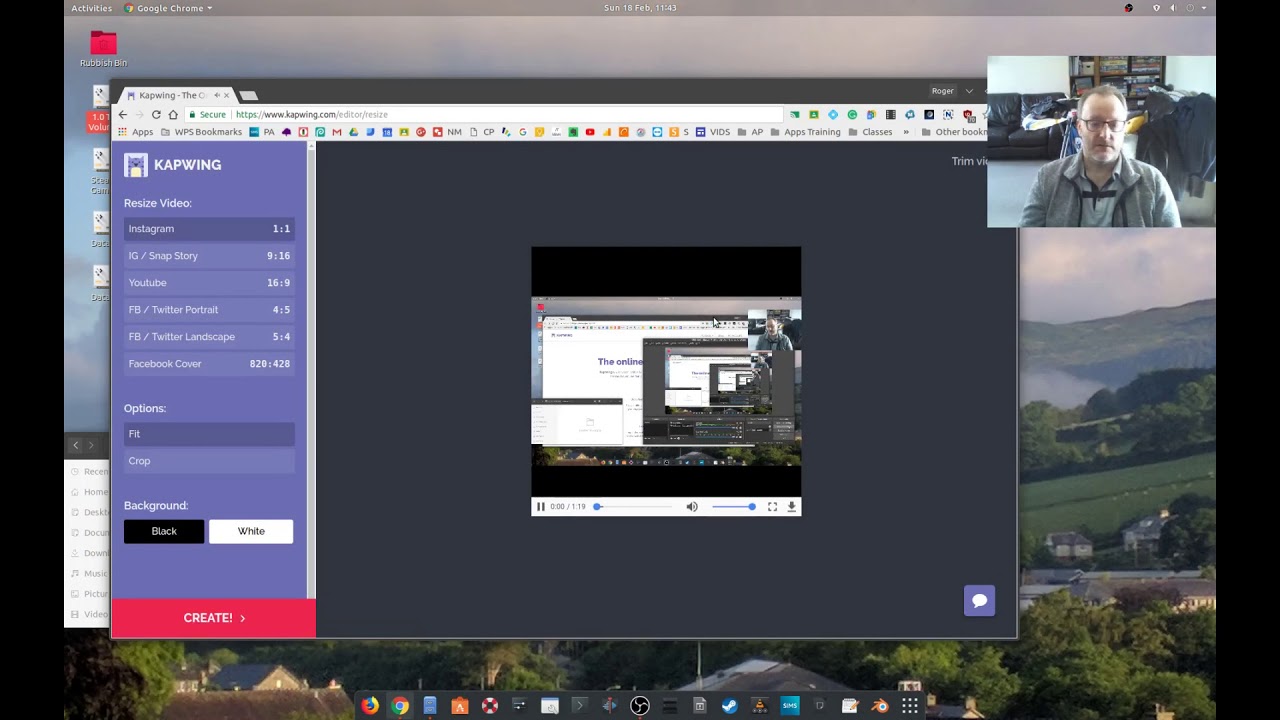The width and height of the screenshot is (1280, 720).
Task: Set background color to Black
Action: pos(164,531)
